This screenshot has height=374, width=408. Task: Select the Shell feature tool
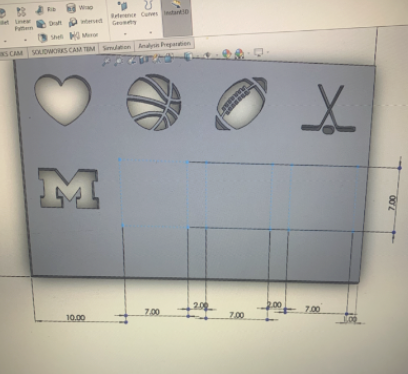pos(50,37)
